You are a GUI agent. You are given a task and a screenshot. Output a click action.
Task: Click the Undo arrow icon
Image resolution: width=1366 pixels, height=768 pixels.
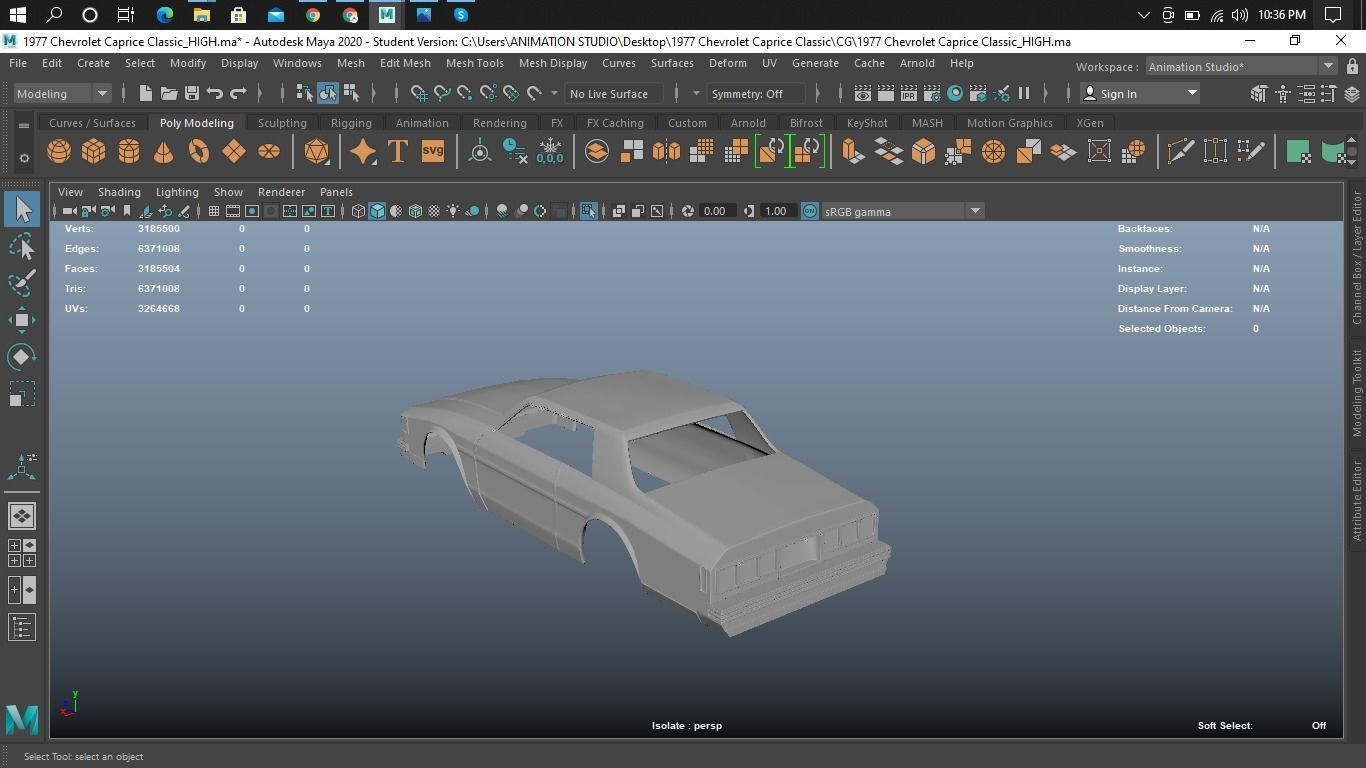point(214,93)
